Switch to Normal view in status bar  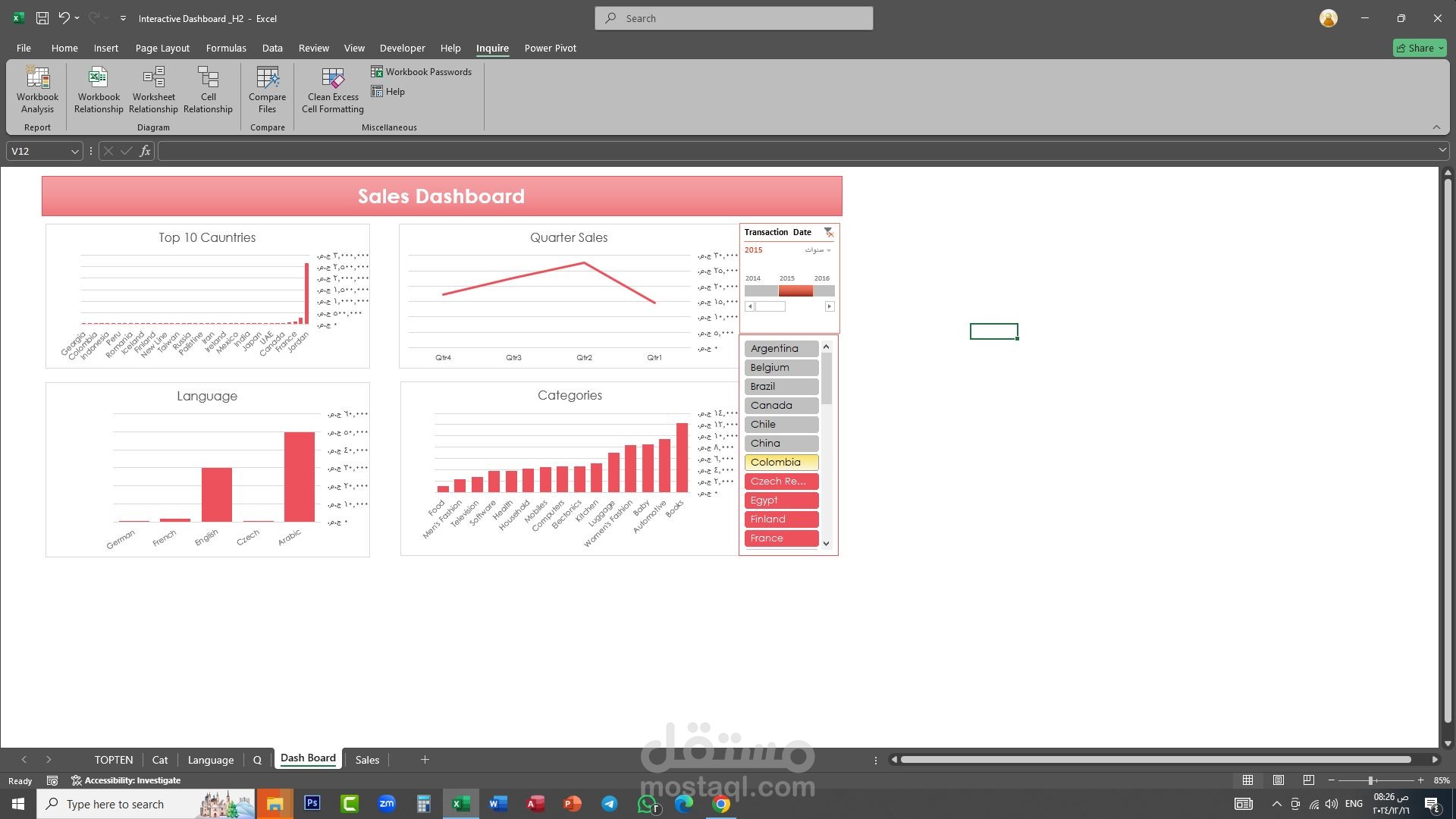[x=1247, y=780]
